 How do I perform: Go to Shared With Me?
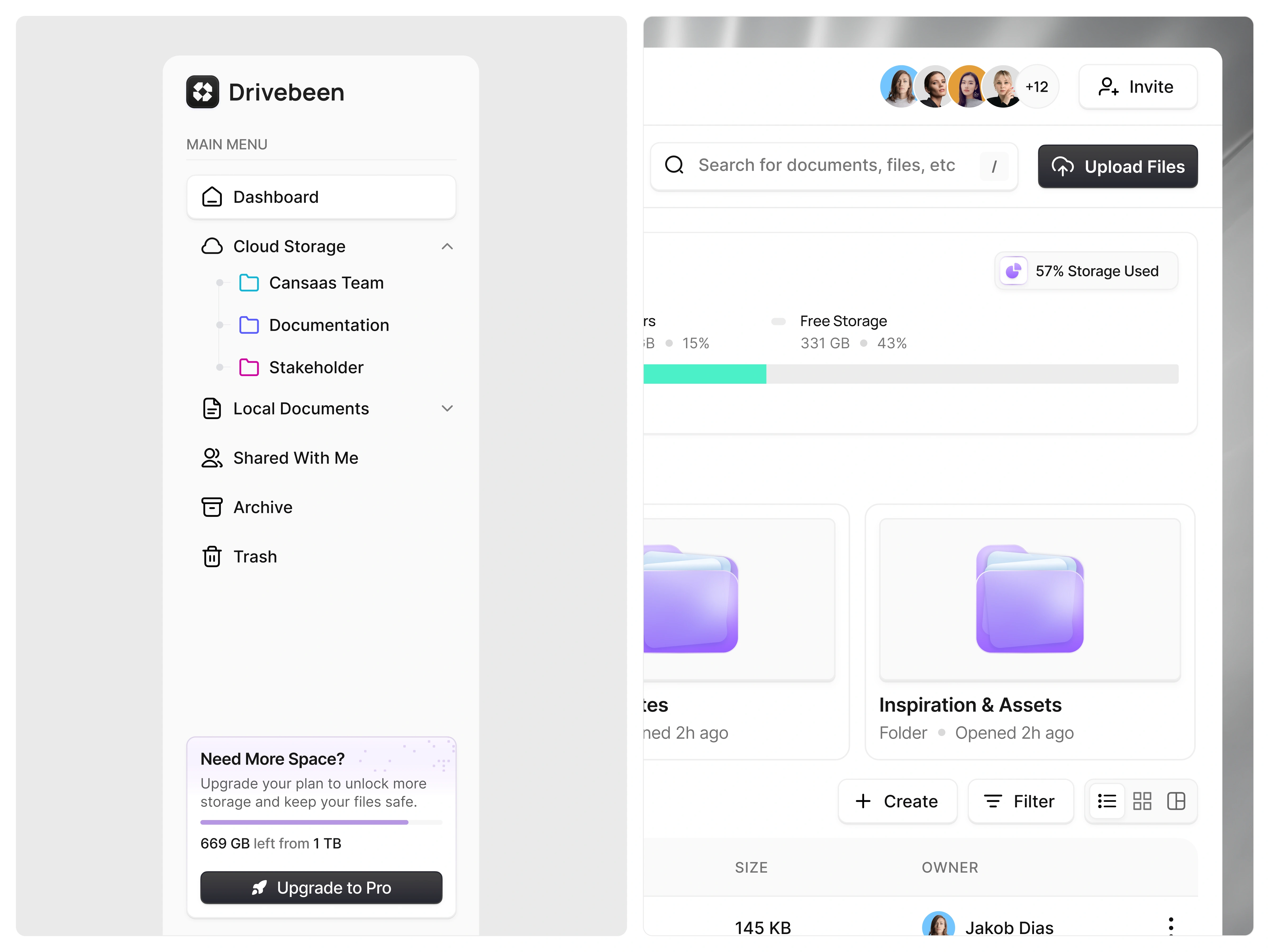point(296,458)
